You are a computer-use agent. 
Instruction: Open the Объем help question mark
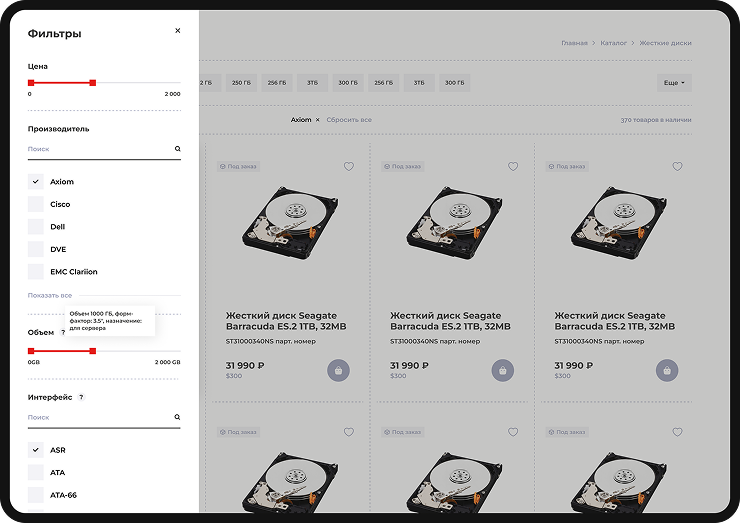tap(63, 332)
